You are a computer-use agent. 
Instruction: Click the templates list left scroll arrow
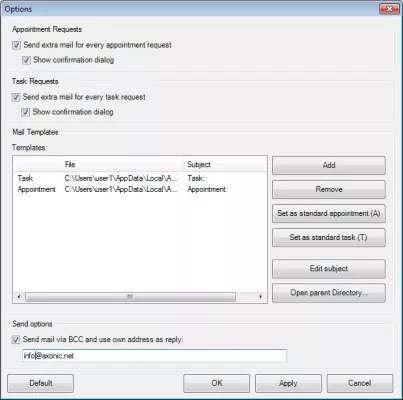19,297
